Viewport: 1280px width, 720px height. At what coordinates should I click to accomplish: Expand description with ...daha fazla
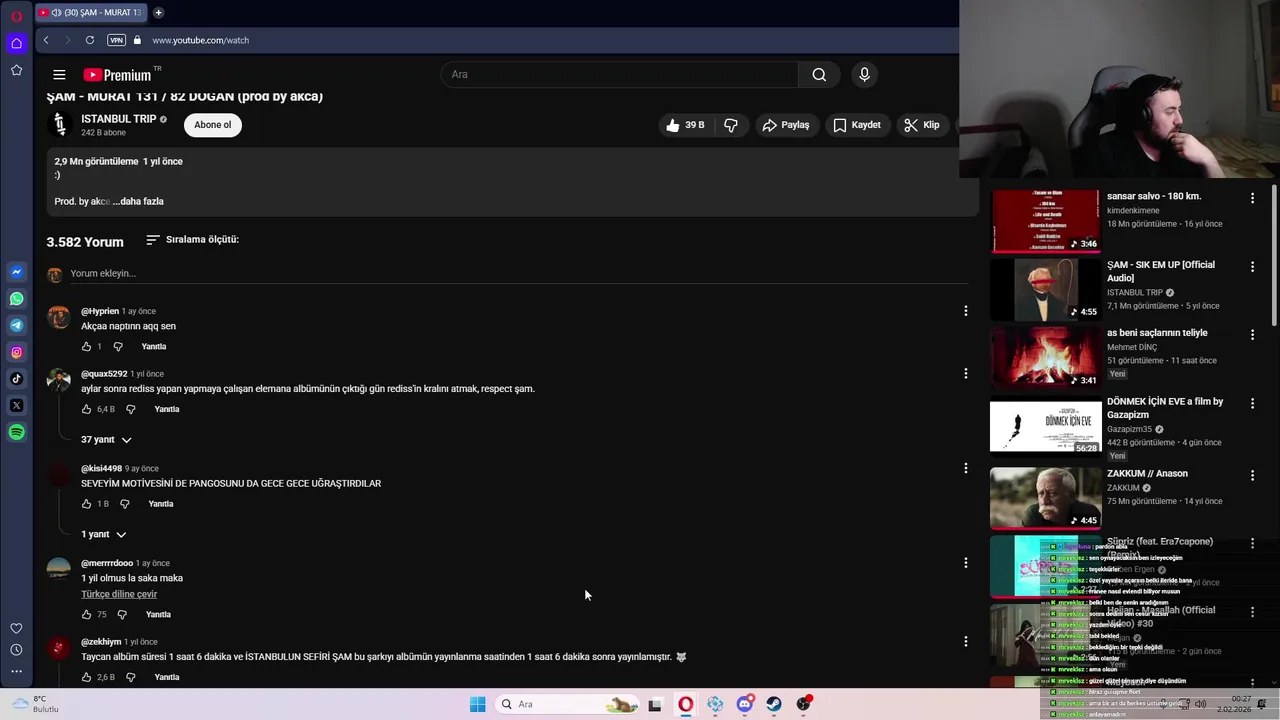pyautogui.click(x=138, y=201)
